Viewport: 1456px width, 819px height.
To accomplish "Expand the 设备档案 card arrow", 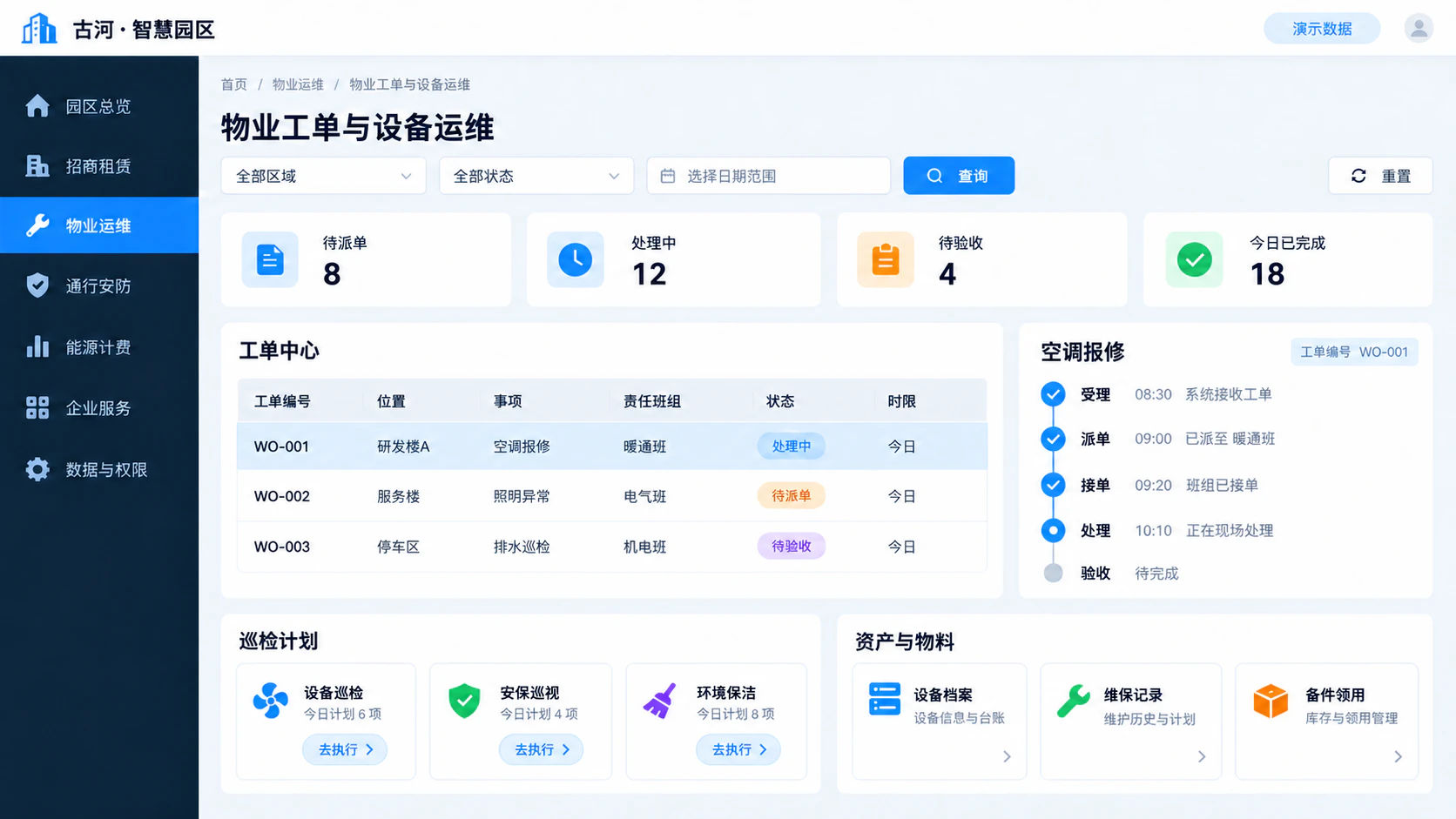I will [1007, 756].
